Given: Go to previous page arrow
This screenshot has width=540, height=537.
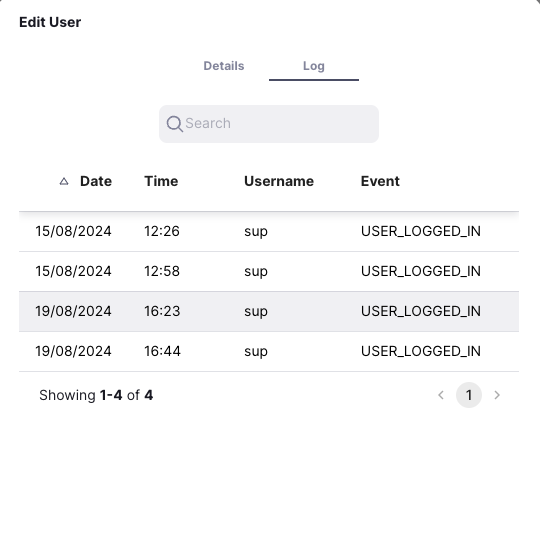Looking at the screenshot, I should tap(441, 395).
